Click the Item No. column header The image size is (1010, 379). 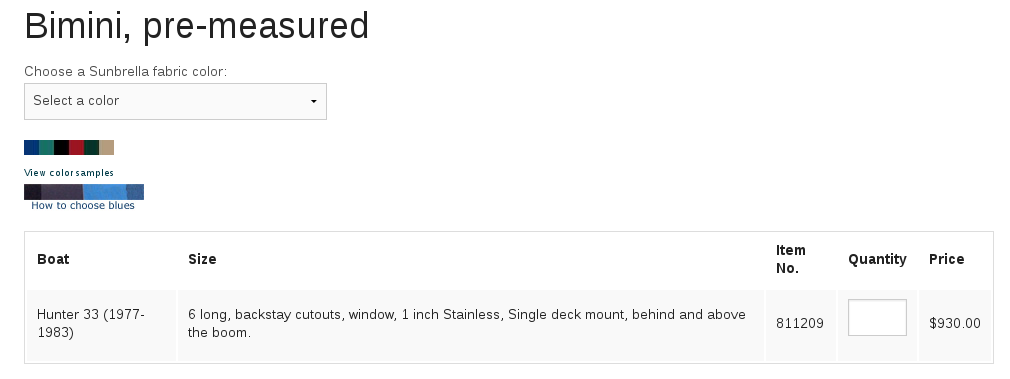(x=791, y=259)
